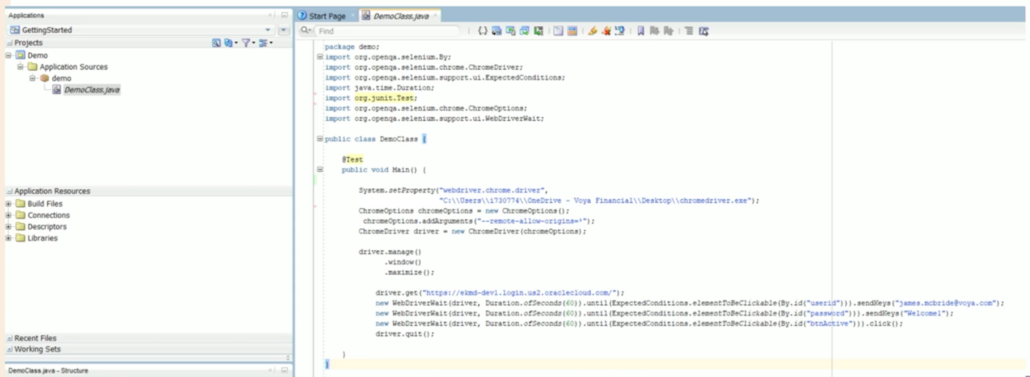1030x377 pixels.
Task: Expand the Connections folder
Action: pyautogui.click(x=9, y=215)
